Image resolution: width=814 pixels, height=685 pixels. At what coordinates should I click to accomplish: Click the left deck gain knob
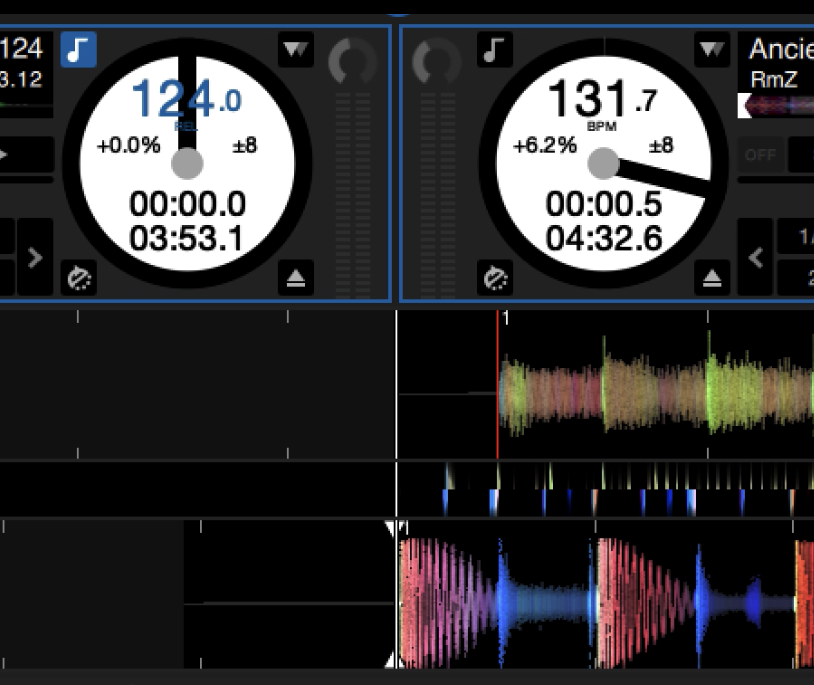352,61
